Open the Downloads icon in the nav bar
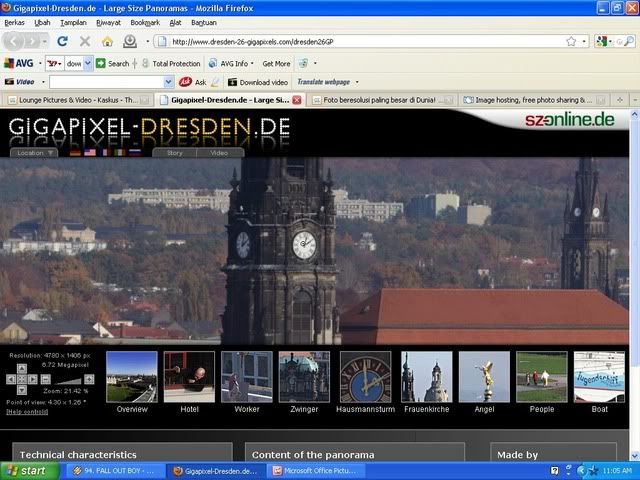The width and height of the screenshot is (640, 480). (130, 41)
